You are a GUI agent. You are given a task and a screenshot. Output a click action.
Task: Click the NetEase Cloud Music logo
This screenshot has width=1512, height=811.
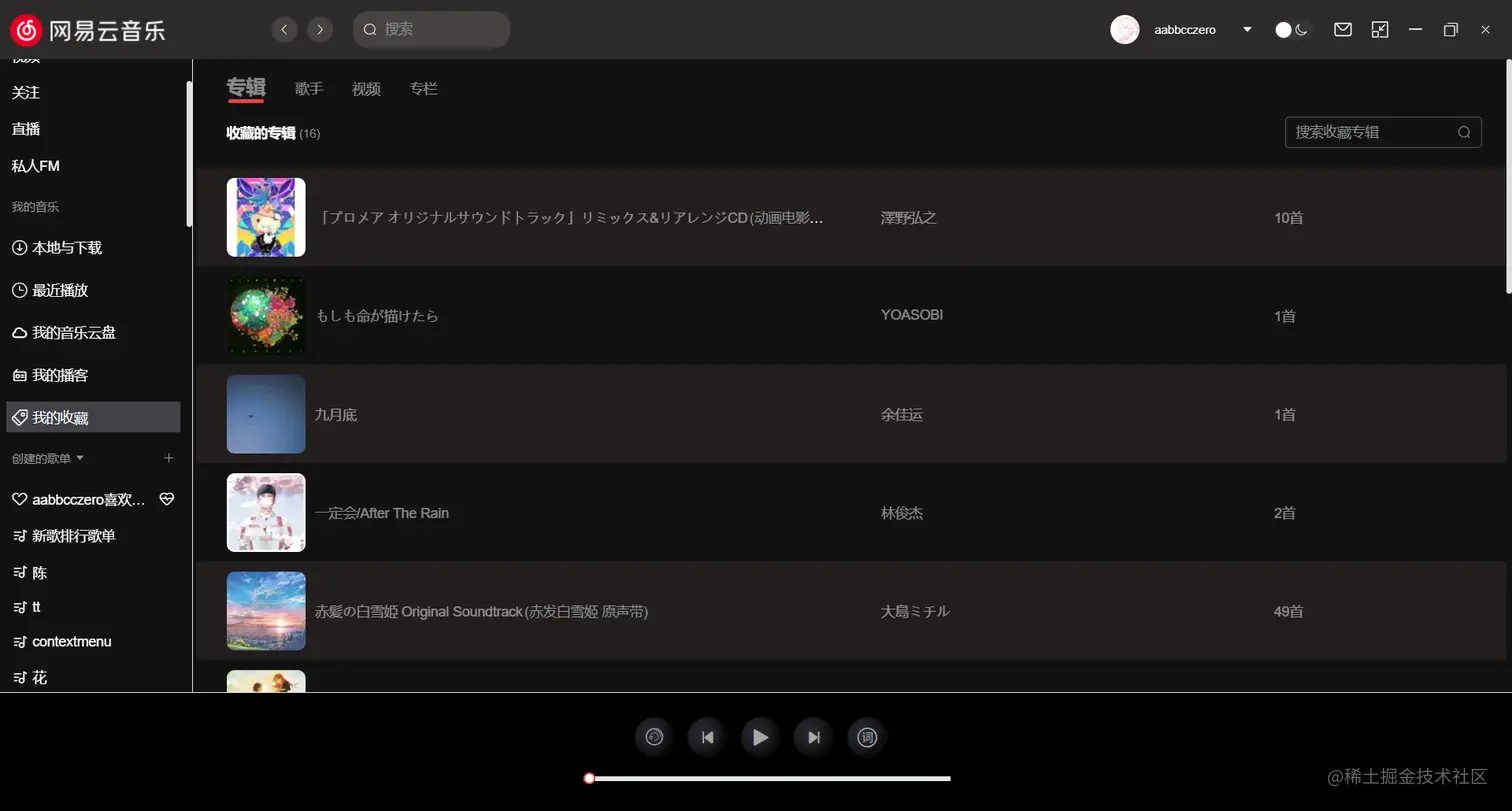coord(88,30)
